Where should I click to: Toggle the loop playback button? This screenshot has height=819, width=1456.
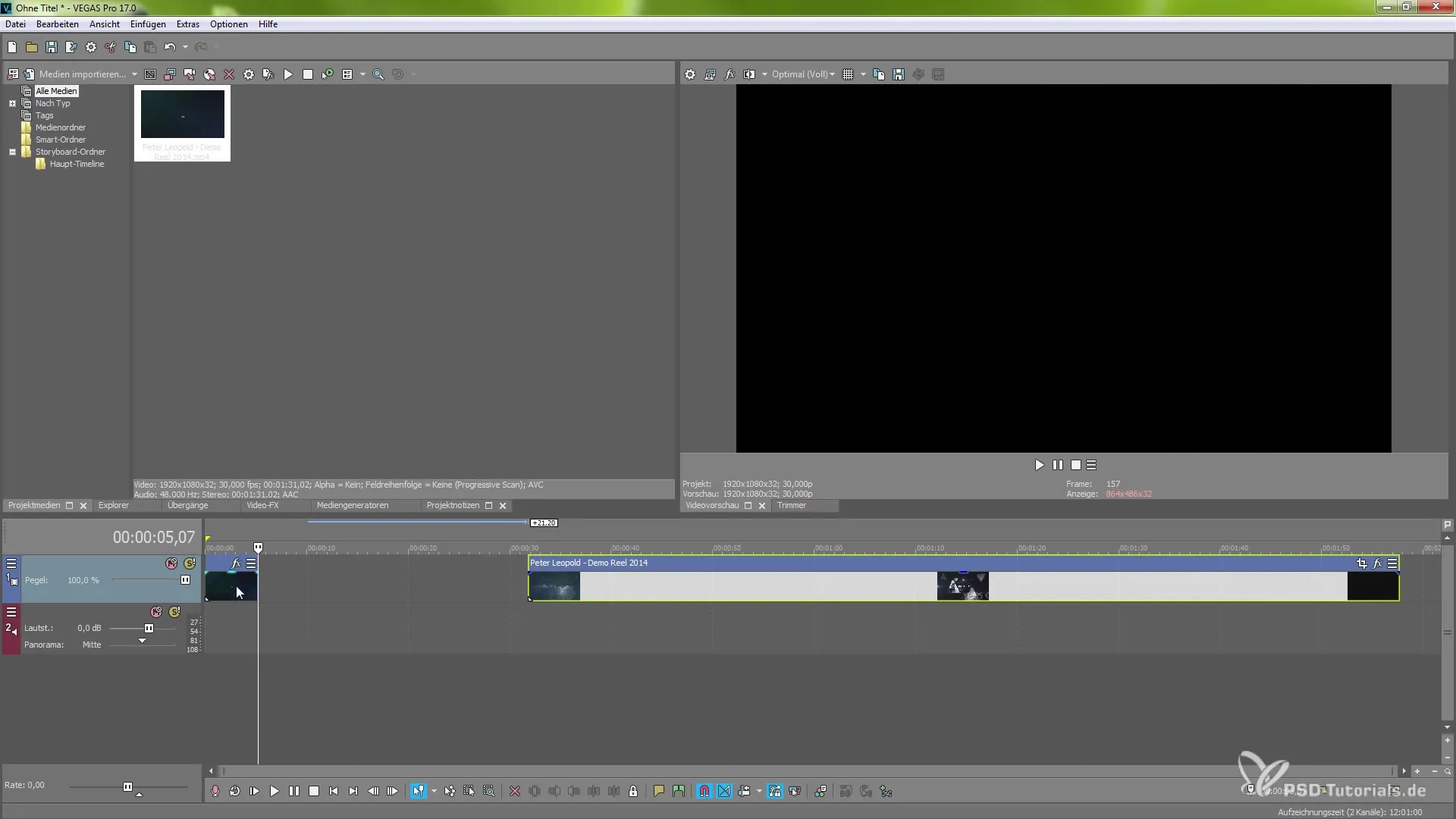[235, 791]
